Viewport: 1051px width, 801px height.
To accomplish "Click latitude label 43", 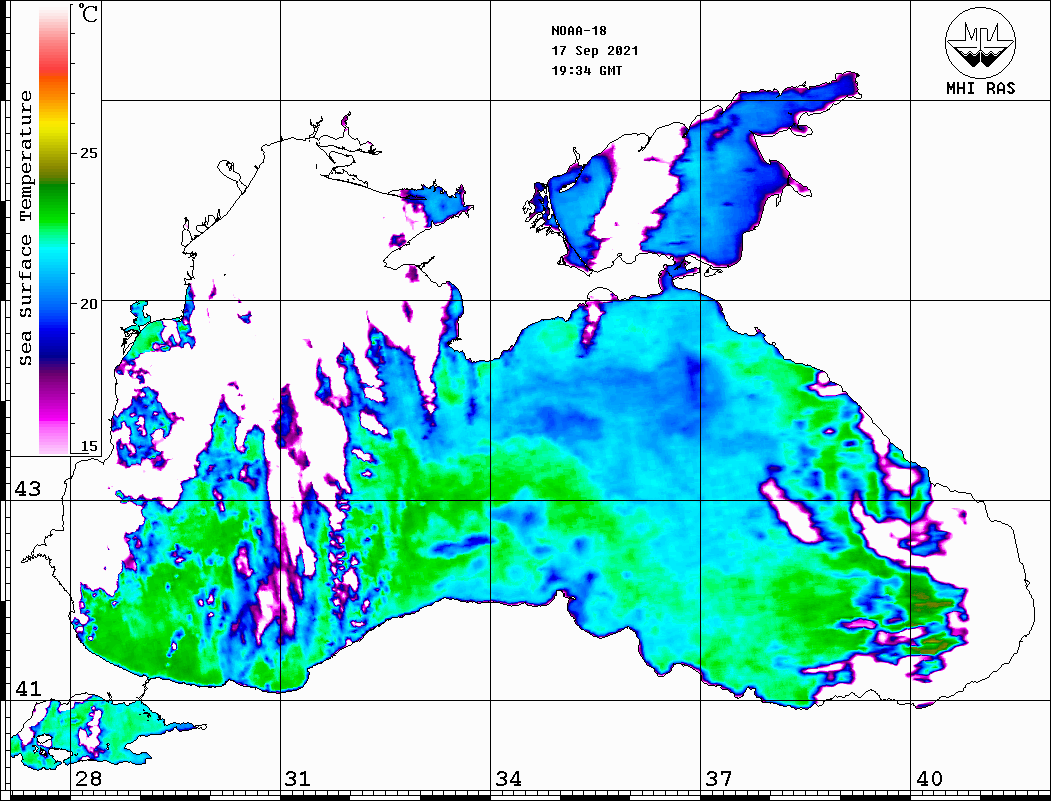I will coord(27,489).
